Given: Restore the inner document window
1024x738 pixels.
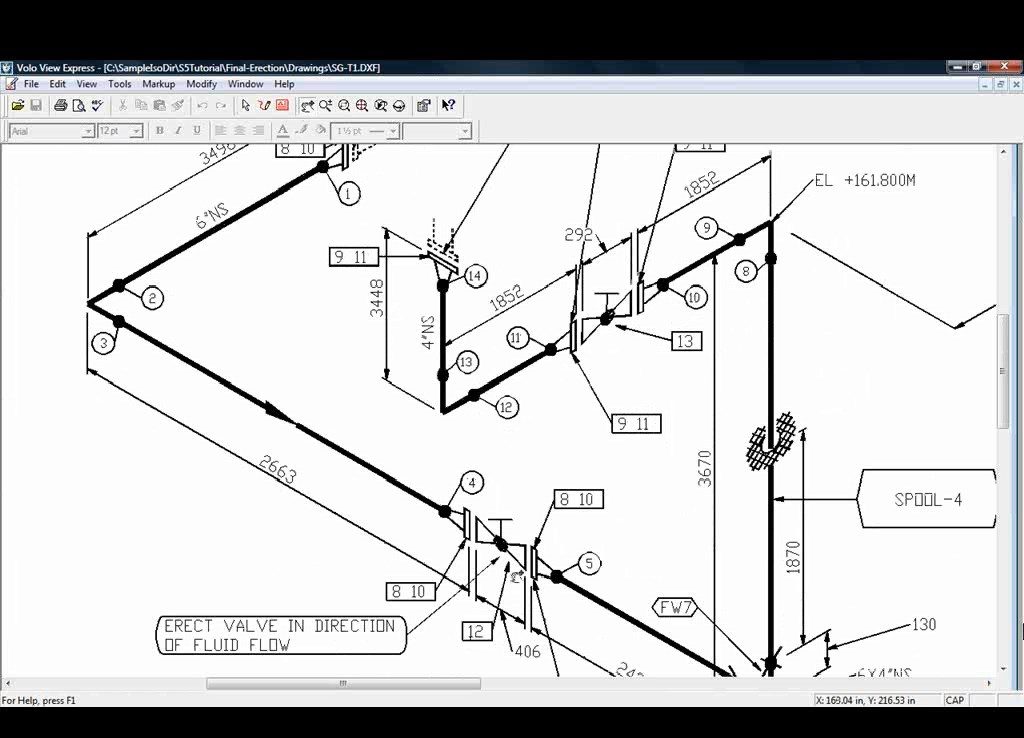Looking at the screenshot, I should tap(1000, 84).
